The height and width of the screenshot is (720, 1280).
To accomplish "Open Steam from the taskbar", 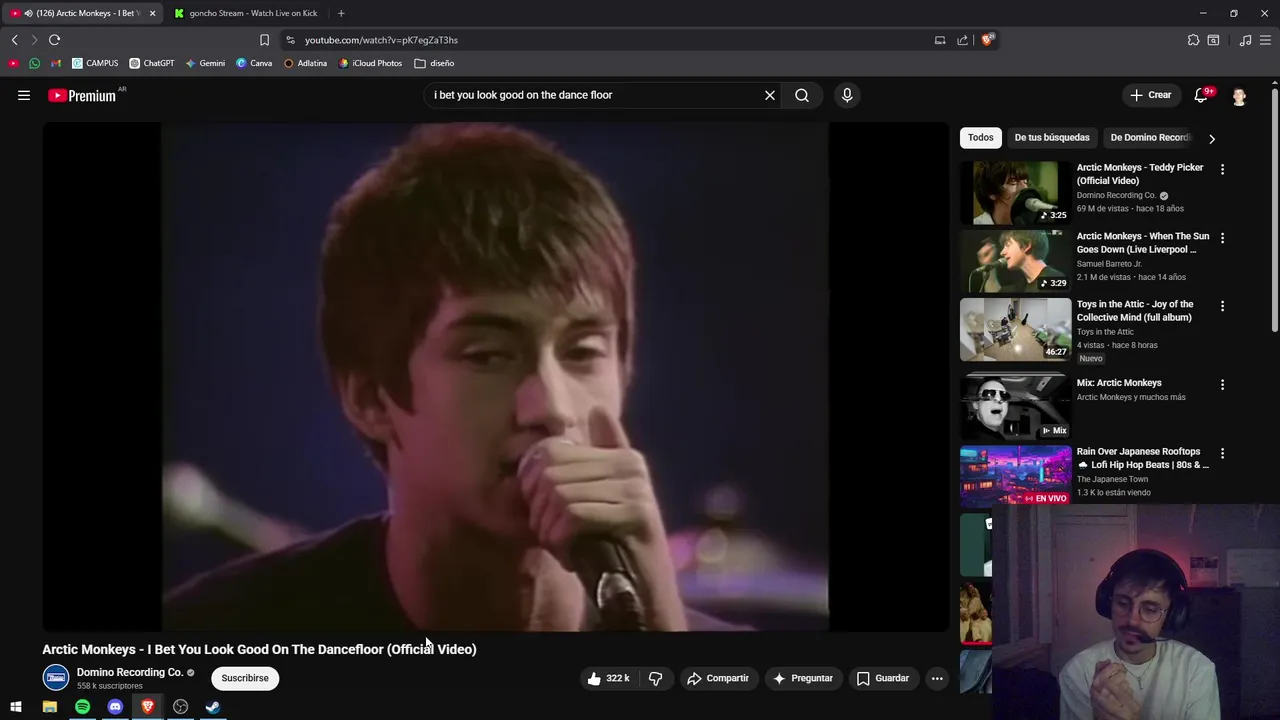I will point(213,707).
